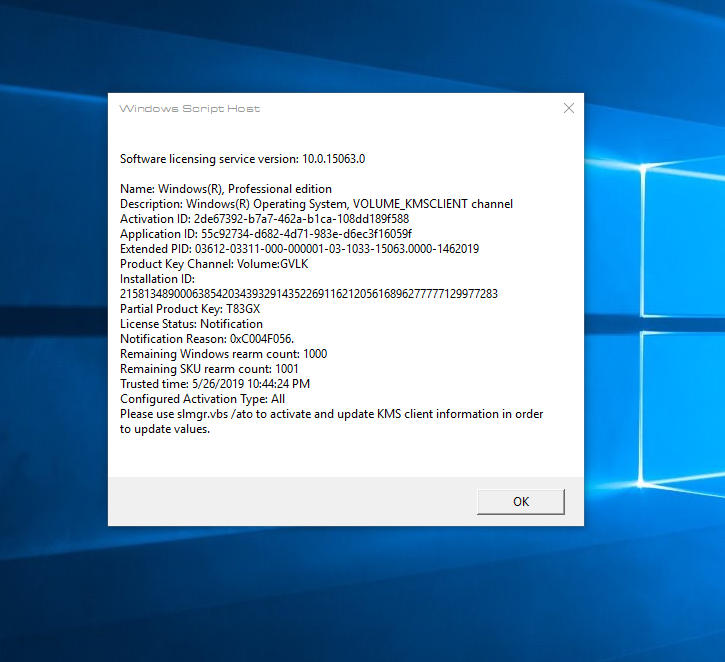Click the long Installation ID number
The image size is (725, 662).
coord(309,294)
